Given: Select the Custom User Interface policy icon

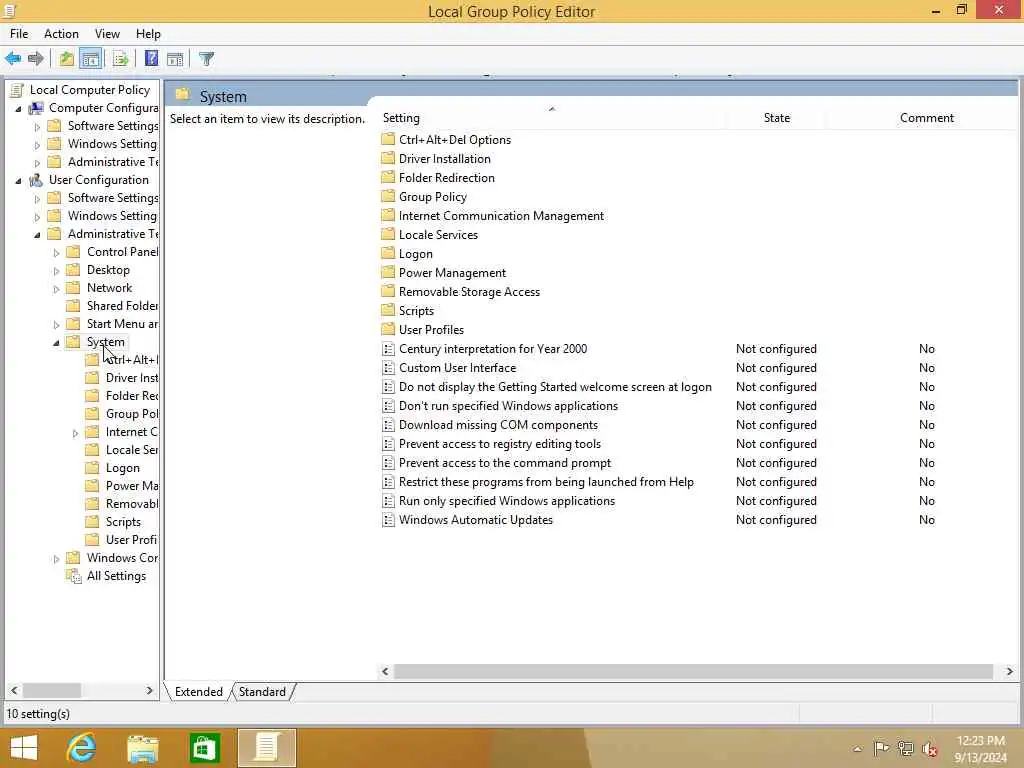Looking at the screenshot, I should coord(388,368).
